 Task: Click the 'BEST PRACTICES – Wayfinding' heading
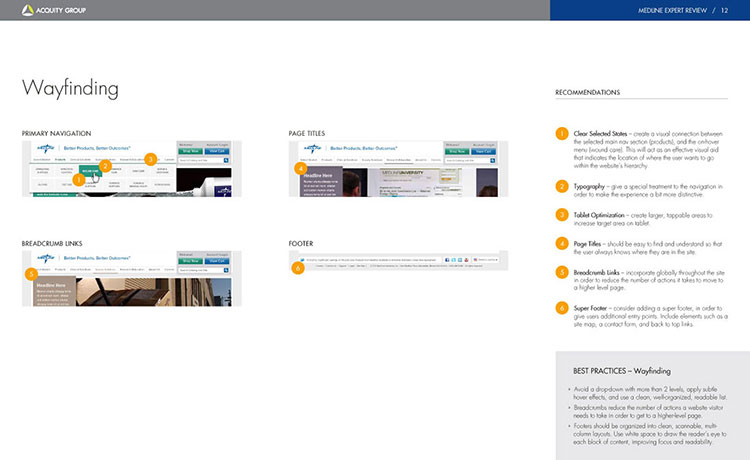[x=622, y=371]
